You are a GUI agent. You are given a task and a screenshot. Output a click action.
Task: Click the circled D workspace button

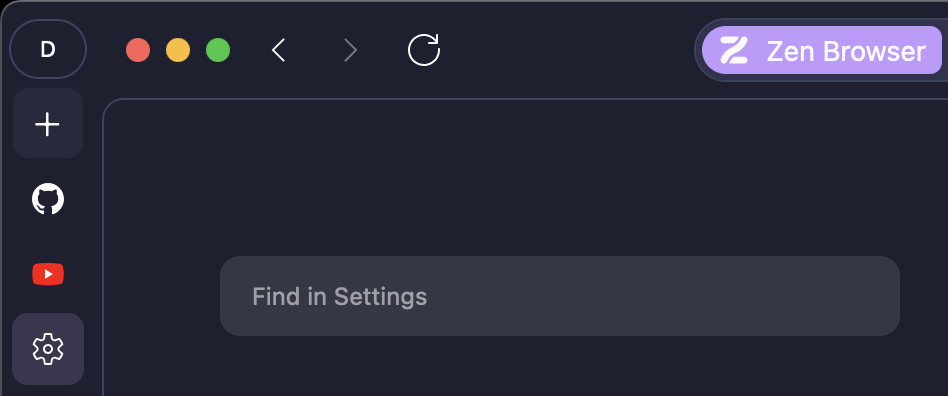coord(48,49)
